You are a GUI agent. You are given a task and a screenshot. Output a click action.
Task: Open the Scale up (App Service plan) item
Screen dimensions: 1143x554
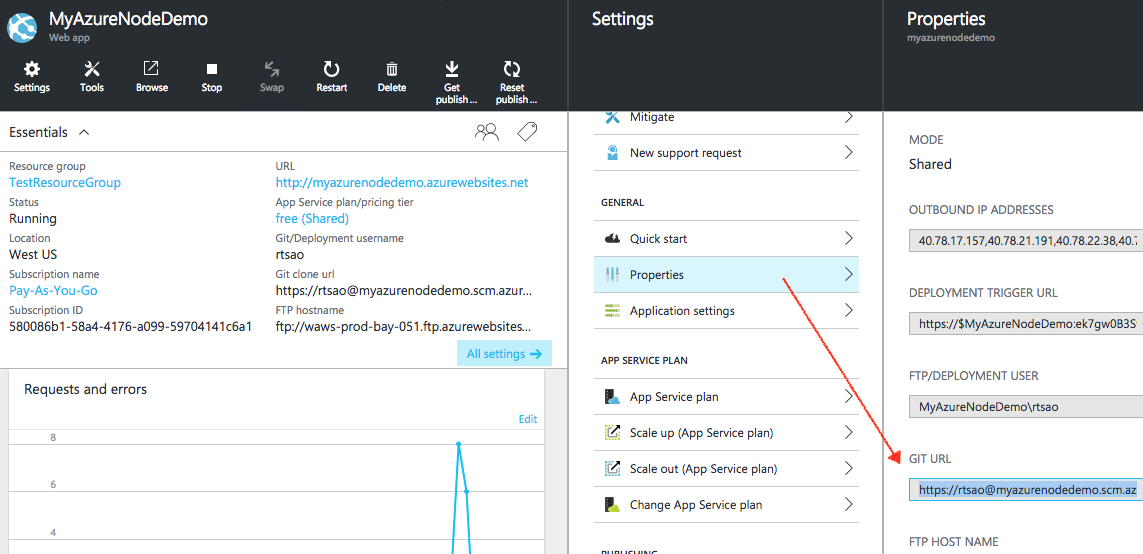click(x=726, y=432)
